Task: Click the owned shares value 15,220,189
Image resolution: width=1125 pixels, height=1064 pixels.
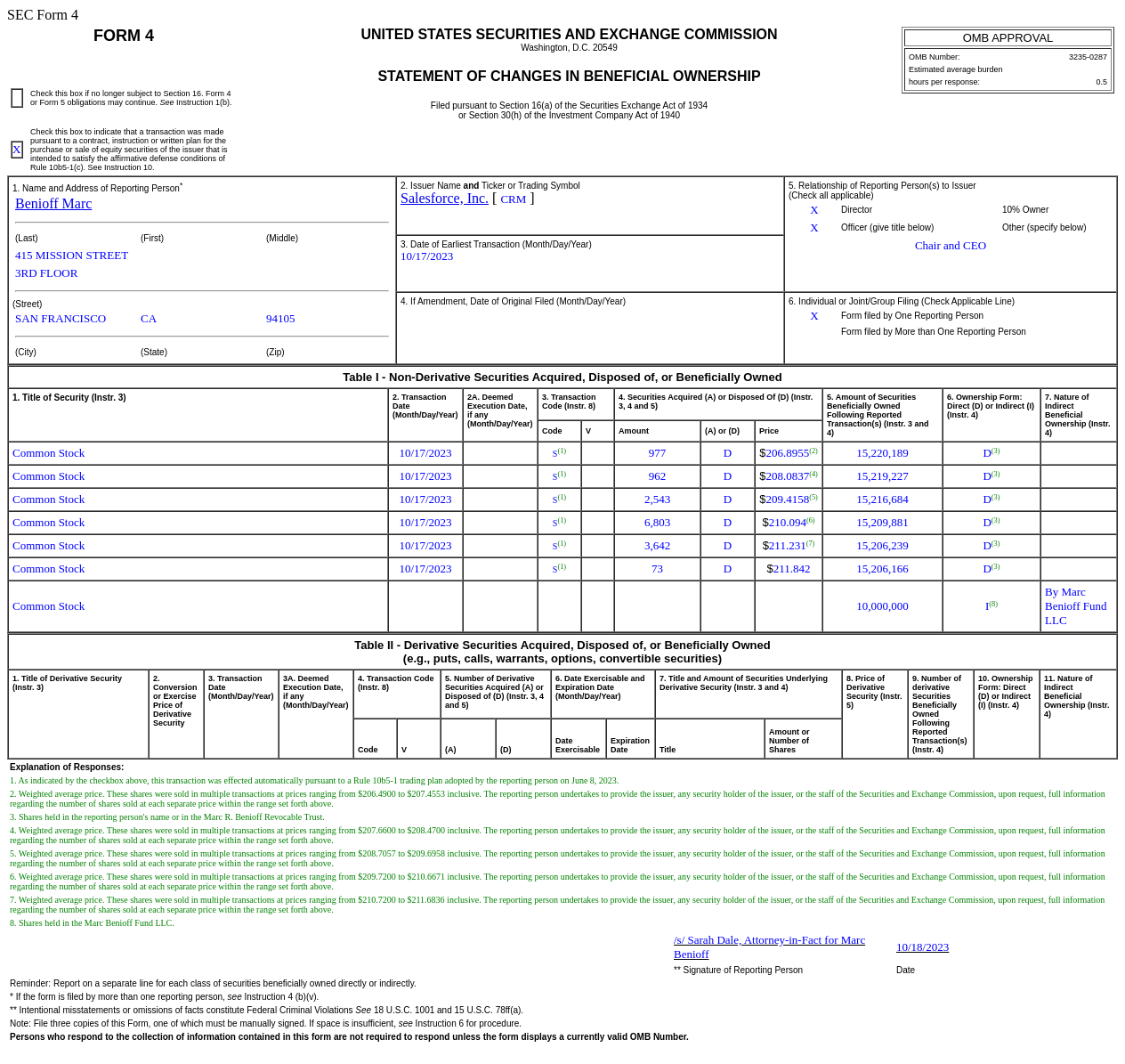Action: [882, 453]
